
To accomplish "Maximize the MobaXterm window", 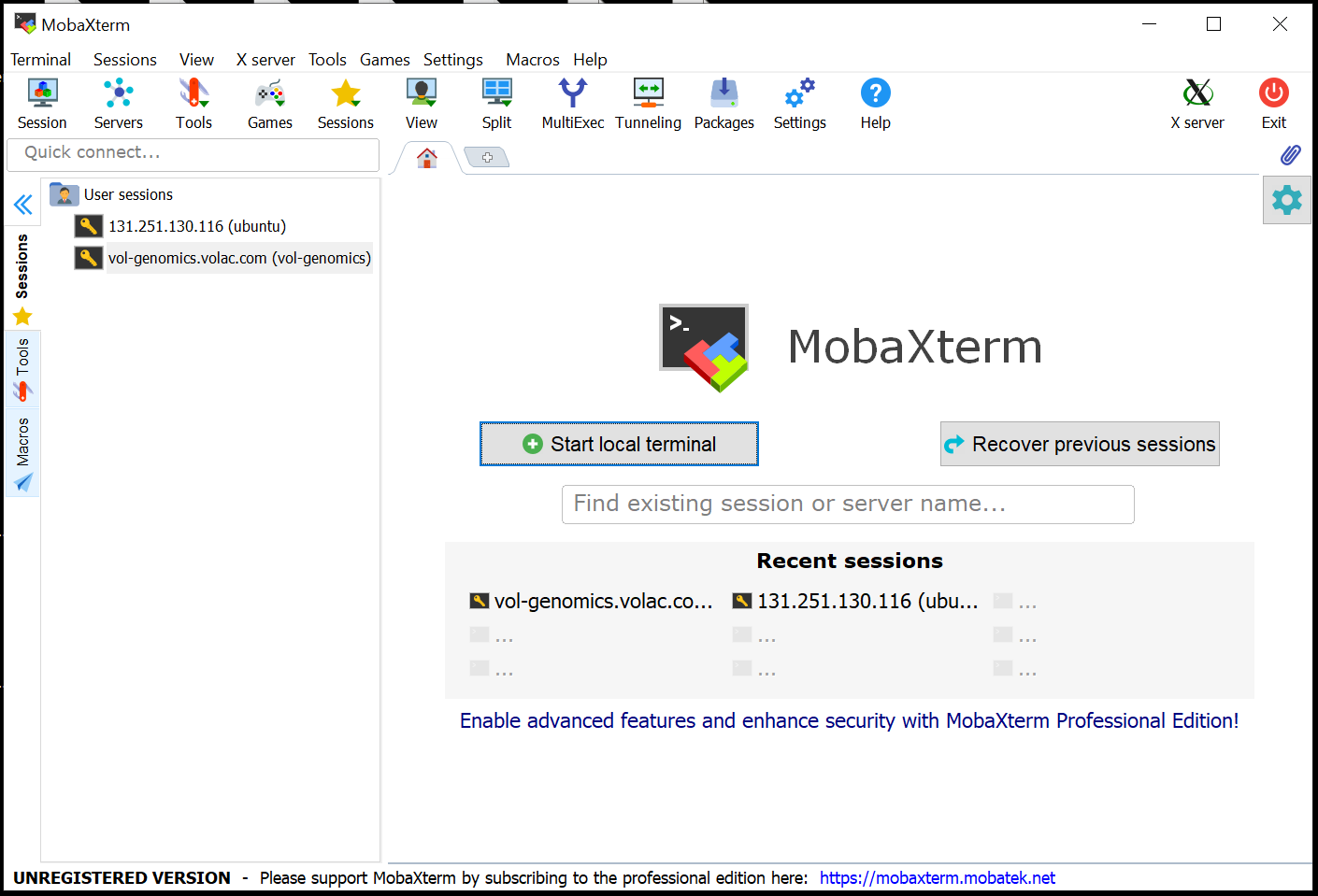I will [1213, 24].
